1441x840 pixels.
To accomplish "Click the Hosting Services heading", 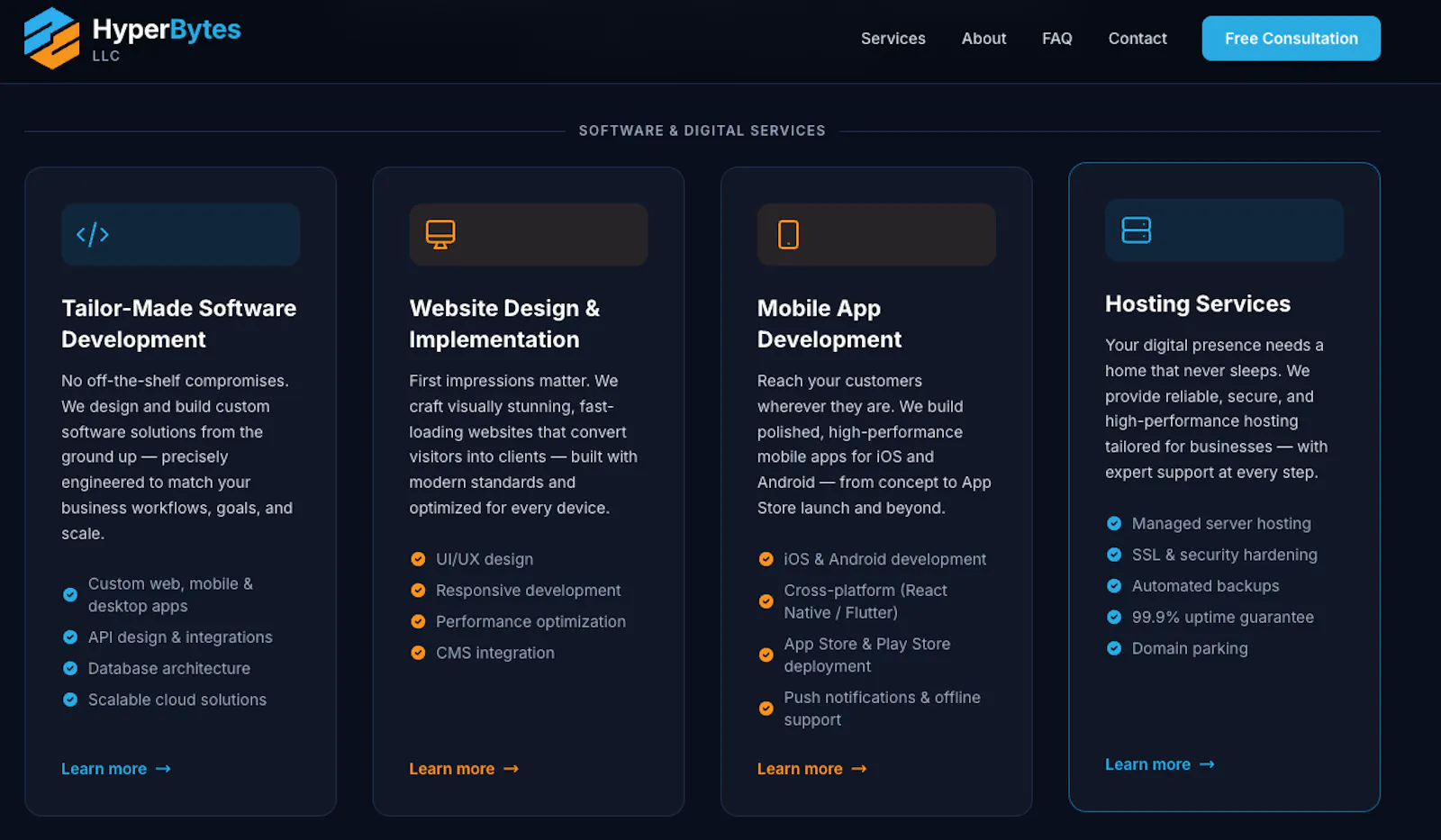I will [1198, 304].
